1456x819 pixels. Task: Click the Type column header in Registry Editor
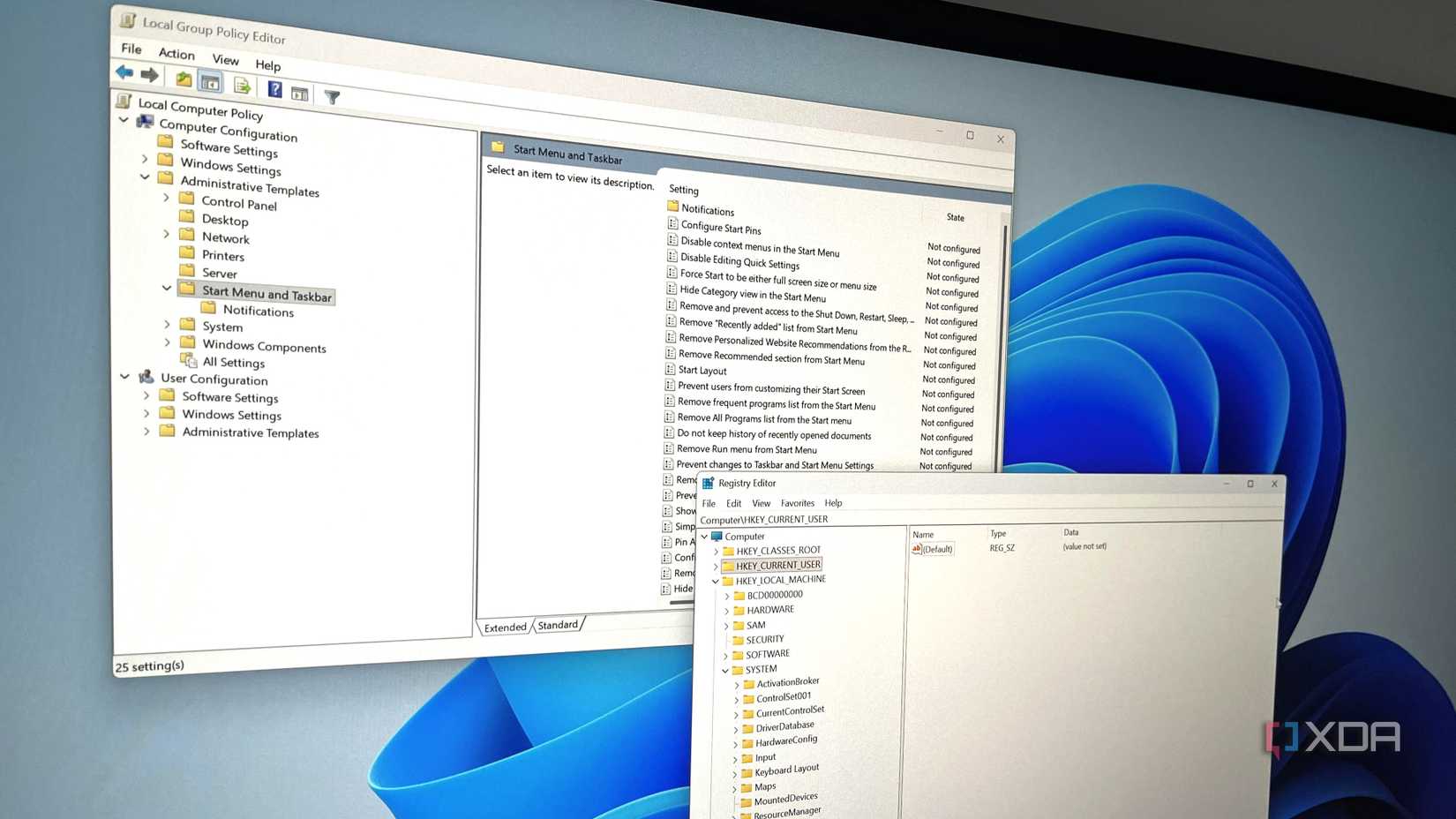point(998,534)
